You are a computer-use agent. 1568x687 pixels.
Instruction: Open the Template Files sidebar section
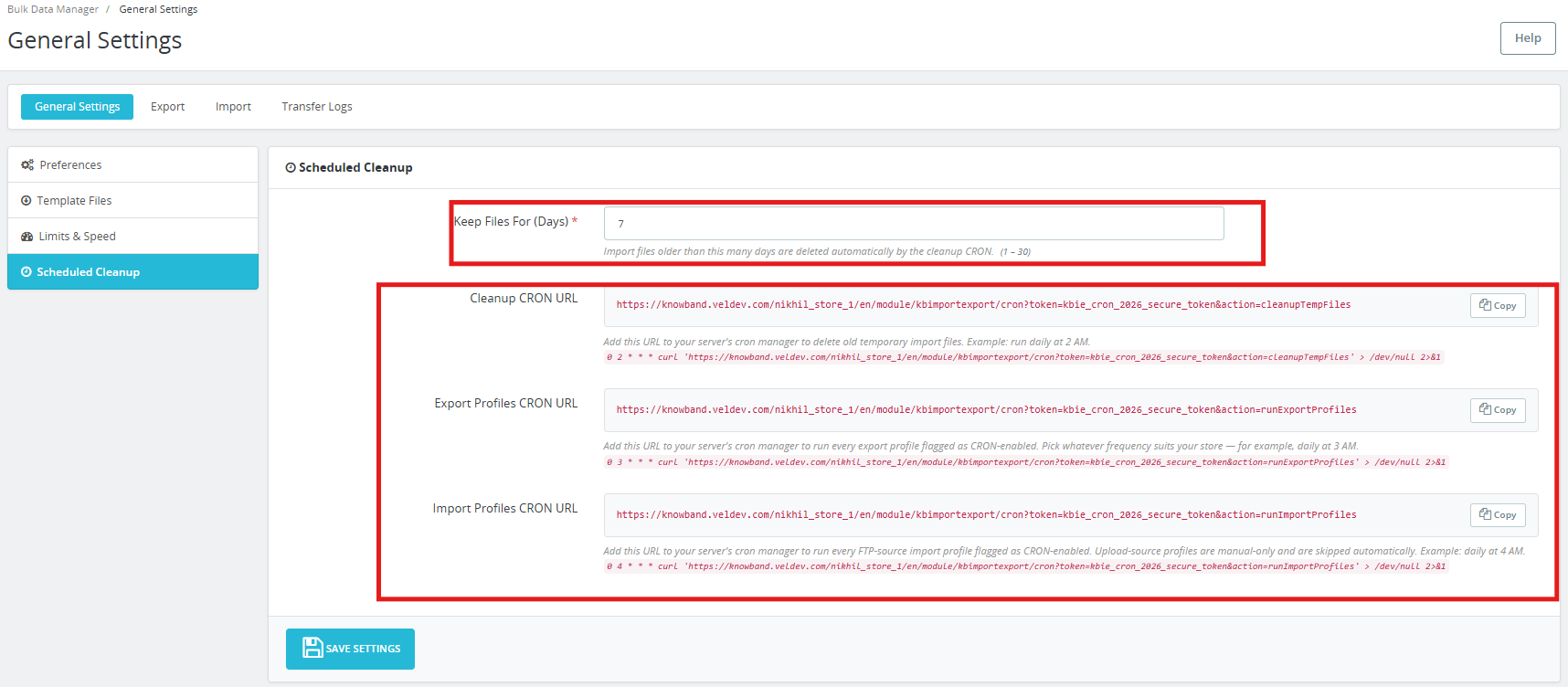point(132,201)
